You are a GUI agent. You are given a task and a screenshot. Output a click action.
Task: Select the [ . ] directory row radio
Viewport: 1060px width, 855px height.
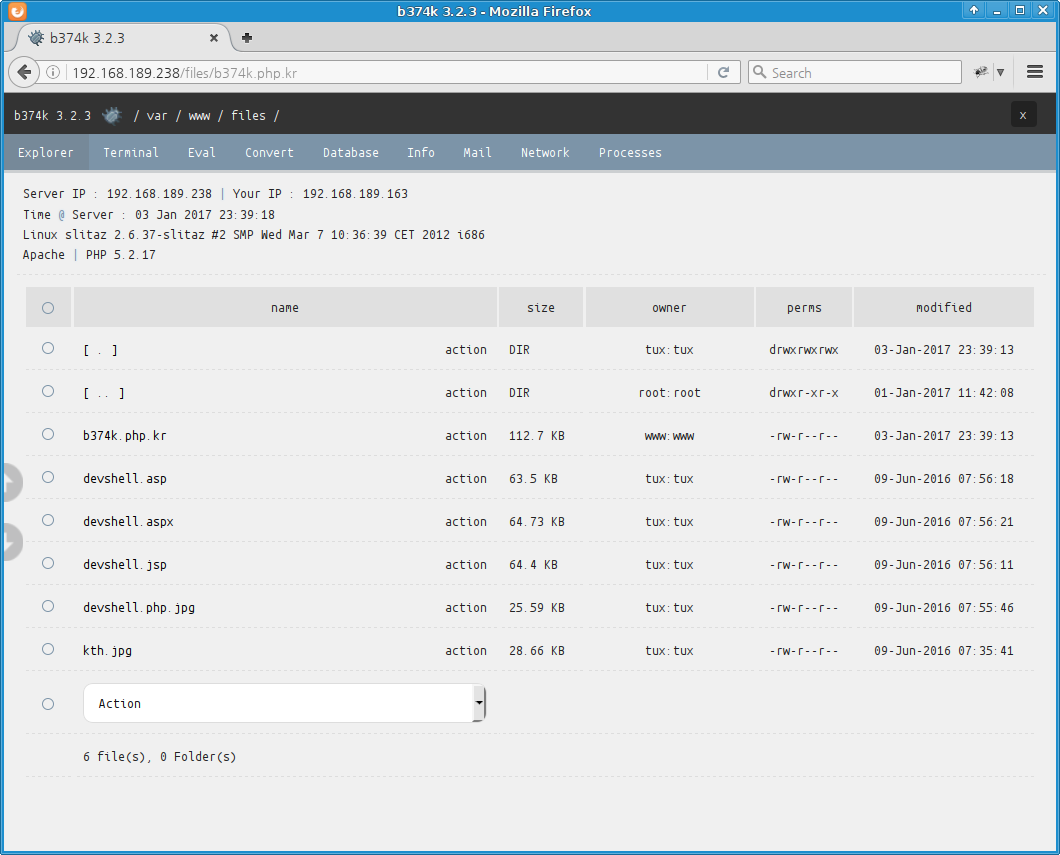tap(48, 348)
